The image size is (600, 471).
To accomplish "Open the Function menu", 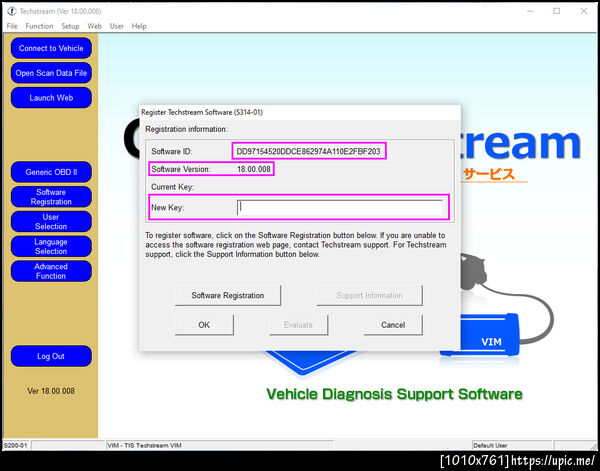I will tap(39, 26).
